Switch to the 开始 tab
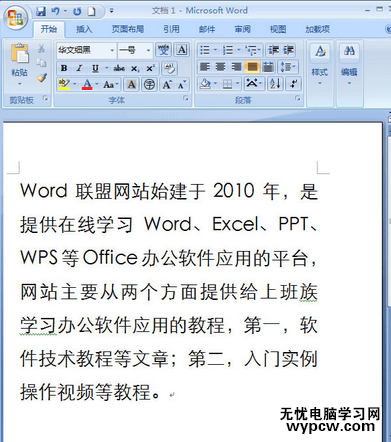The width and height of the screenshot is (391, 442). pyautogui.click(x=49, y=29)
